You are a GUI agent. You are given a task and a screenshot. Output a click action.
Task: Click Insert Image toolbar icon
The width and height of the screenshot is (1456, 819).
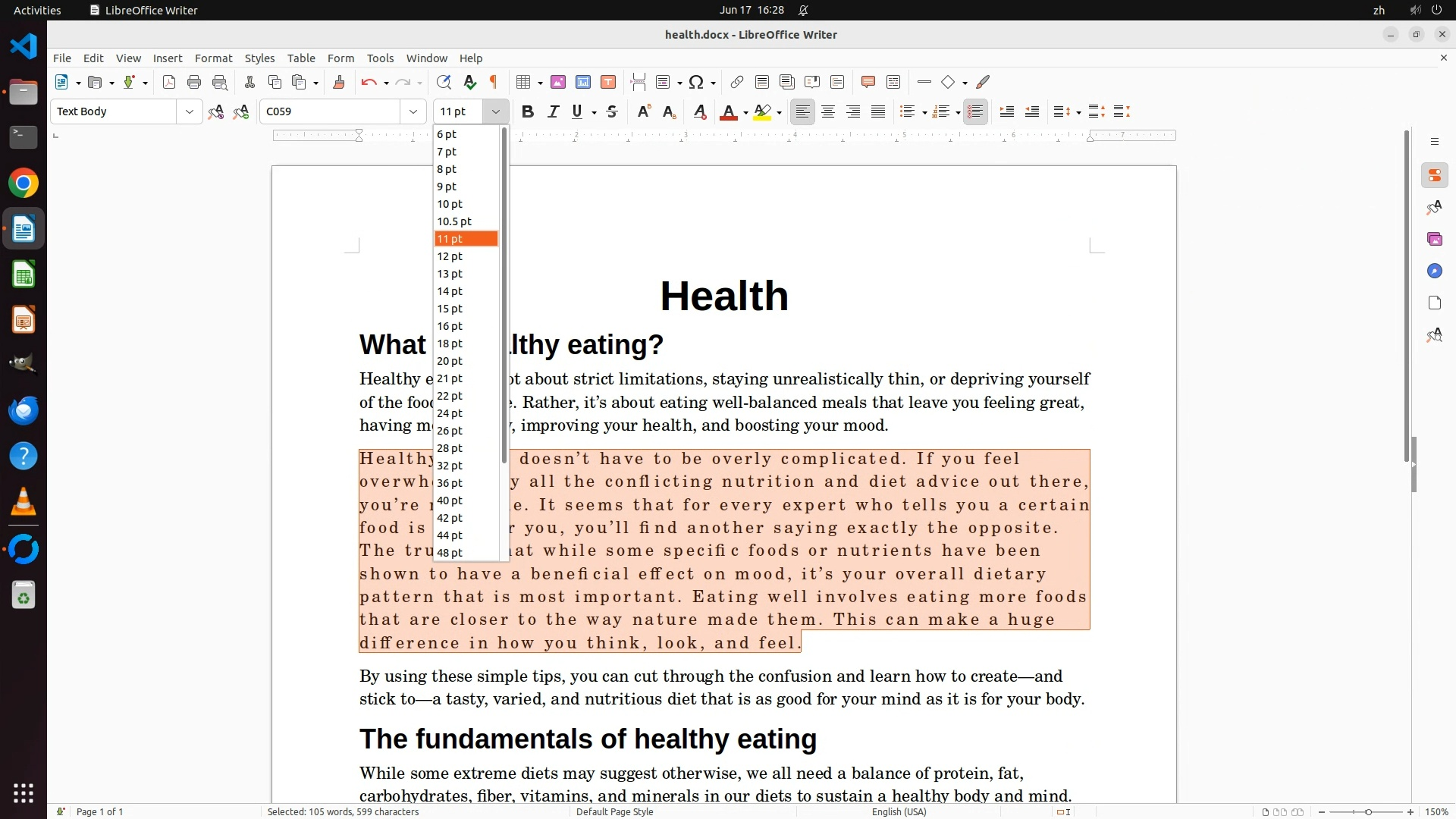coord(558,83)
